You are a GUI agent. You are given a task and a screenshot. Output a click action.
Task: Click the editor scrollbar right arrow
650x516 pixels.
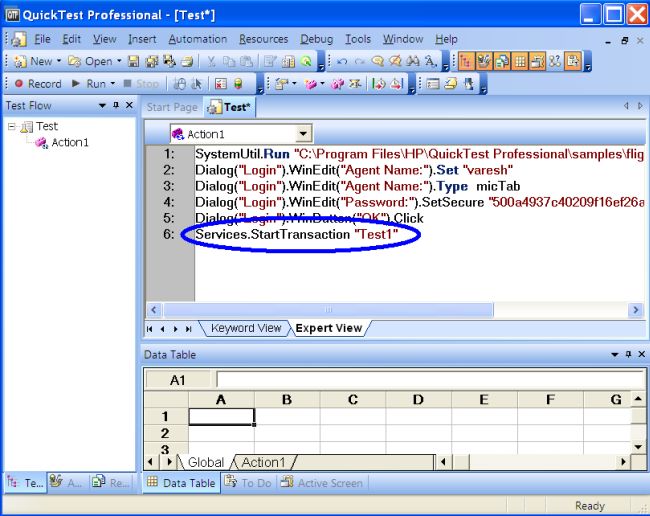(635, 310)
